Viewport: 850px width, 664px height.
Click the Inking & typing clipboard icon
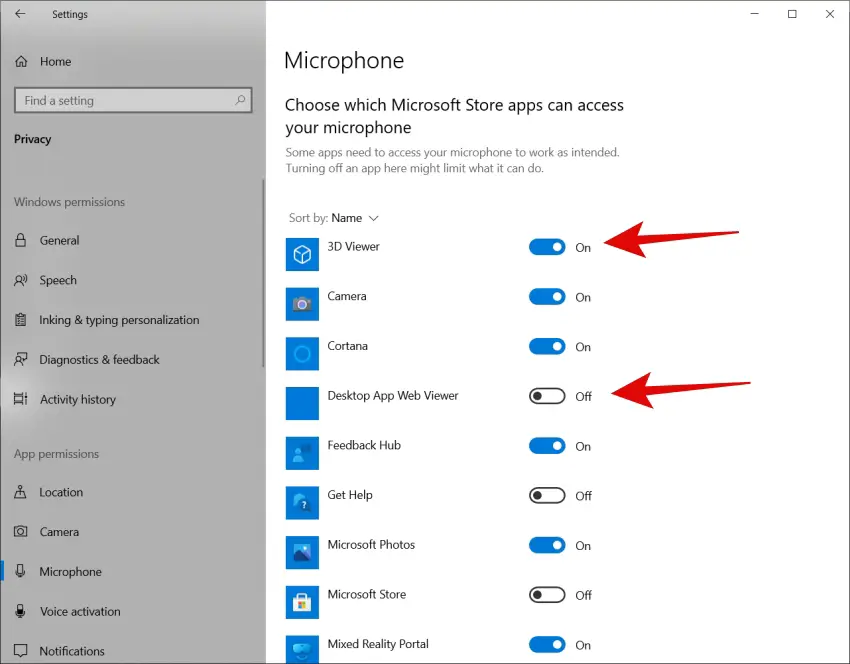click(21, 320)
